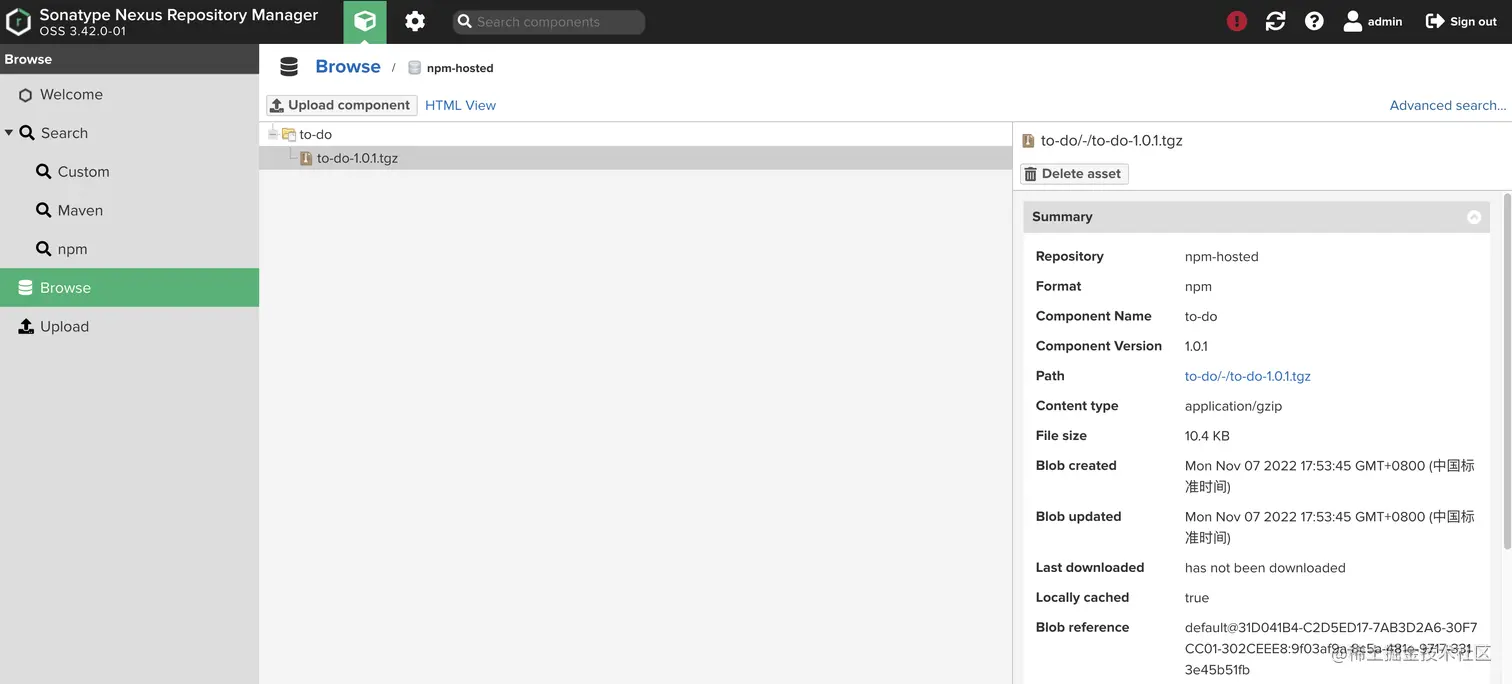Click the Locally cached value true
Screen dimensions: 1512x684
point(1197,598)
